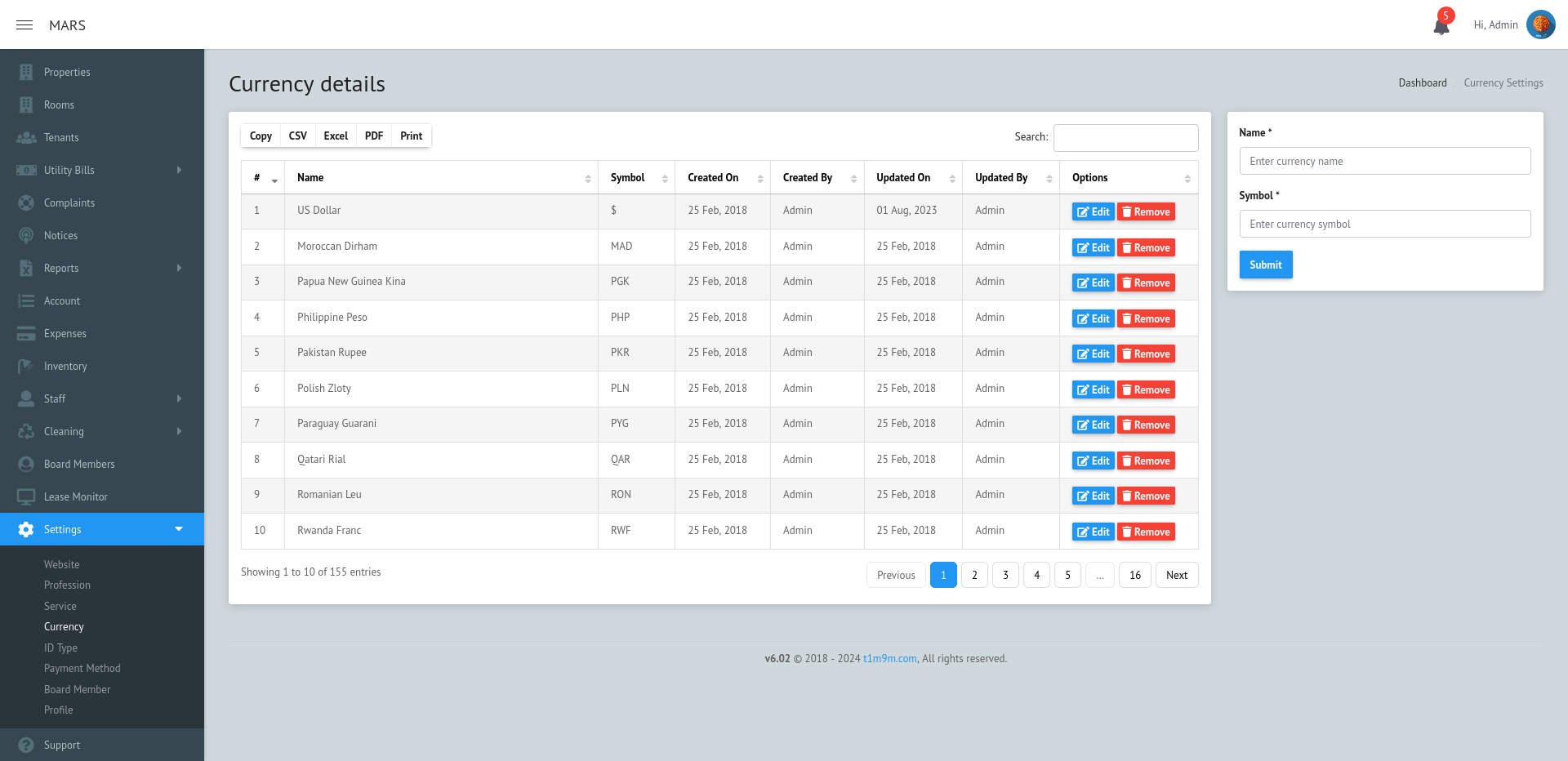Open the ID Type settings item

[60, 648]
